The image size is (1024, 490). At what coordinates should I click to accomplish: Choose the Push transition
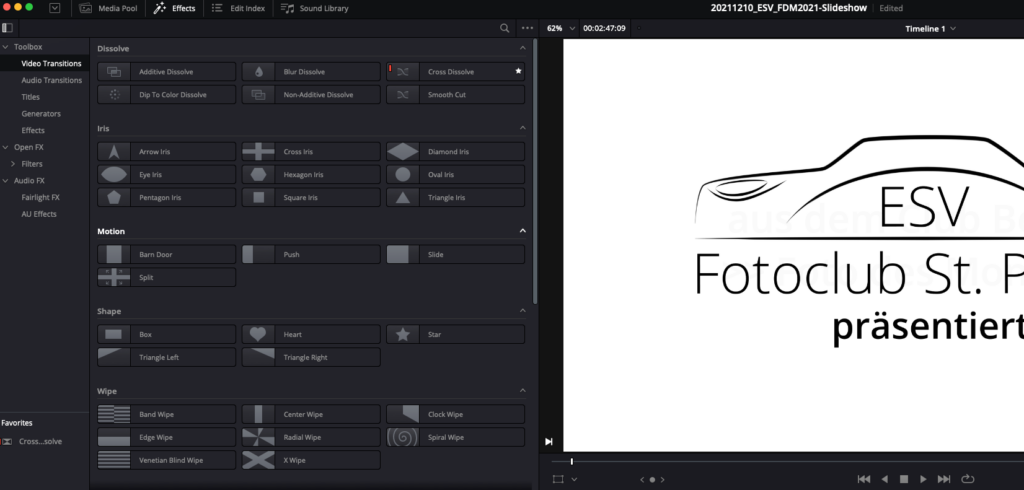point(311,254)
